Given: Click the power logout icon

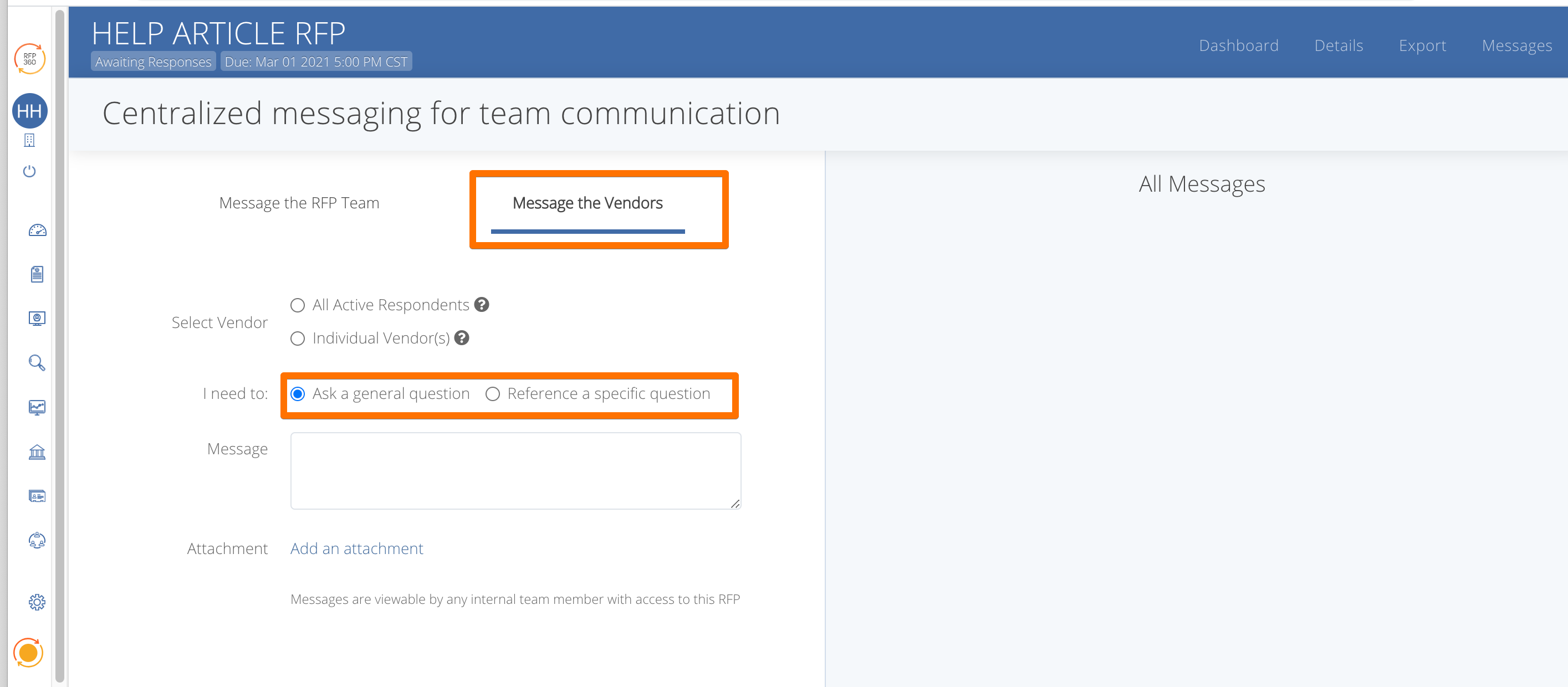Looking at the screenshot, I should [29, 171].
